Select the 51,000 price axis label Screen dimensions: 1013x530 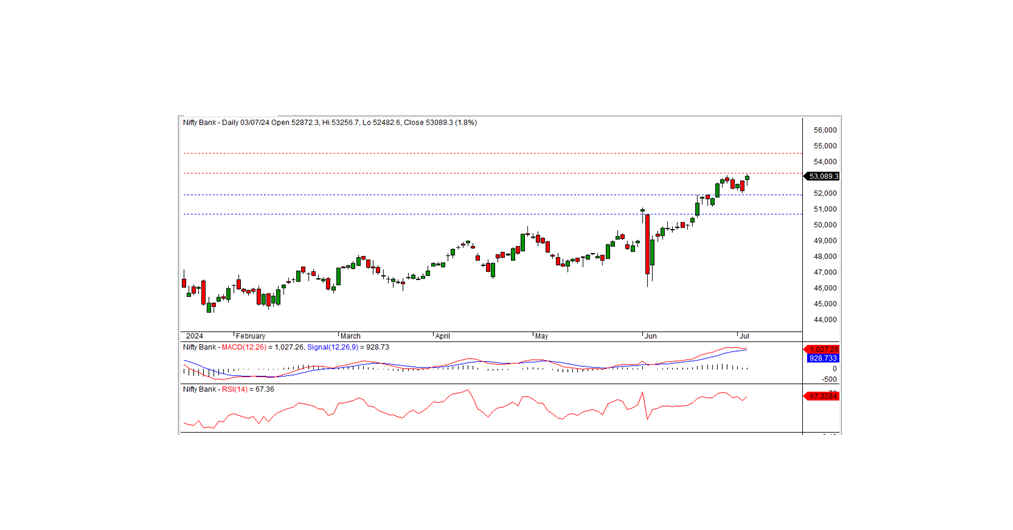(x=825, y=209)
